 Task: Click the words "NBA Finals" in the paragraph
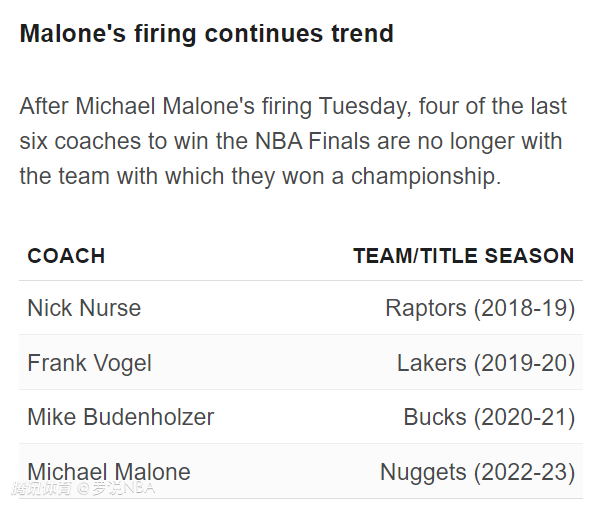point(312,141)
